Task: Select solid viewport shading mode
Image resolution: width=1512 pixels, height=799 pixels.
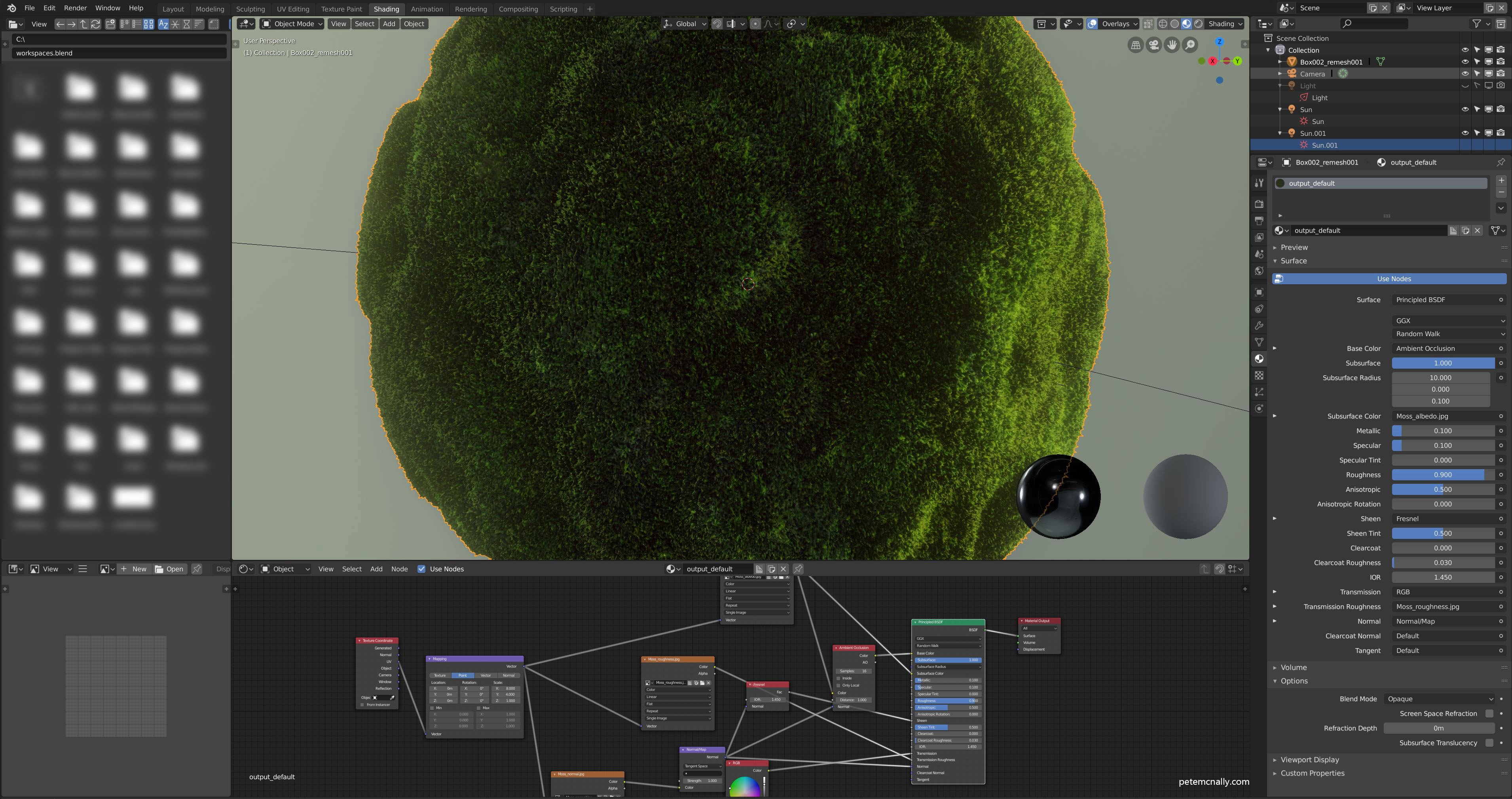Action: pyautogui.click(x=1174, y=24)
